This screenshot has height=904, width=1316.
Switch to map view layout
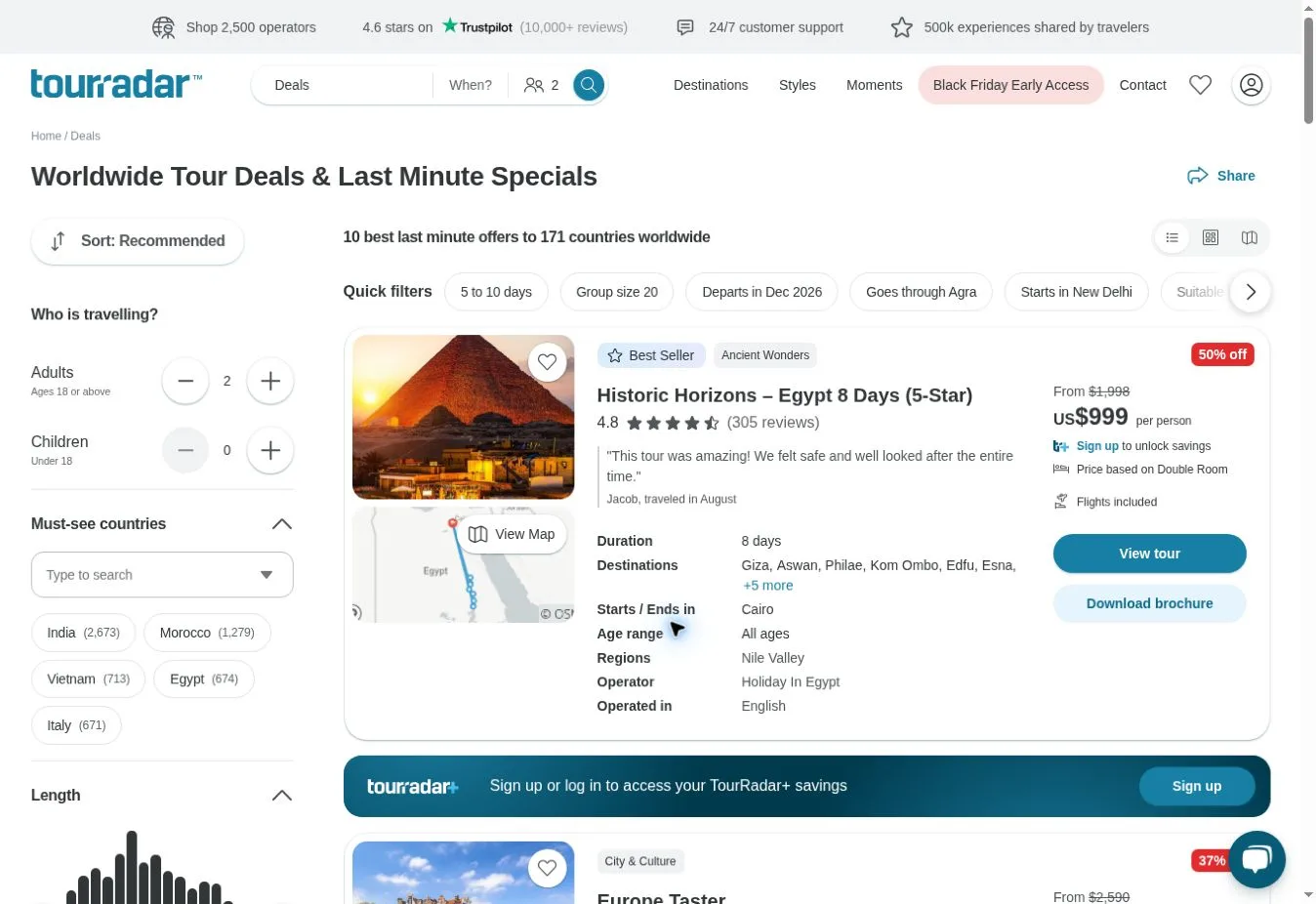coord(1249,237)
